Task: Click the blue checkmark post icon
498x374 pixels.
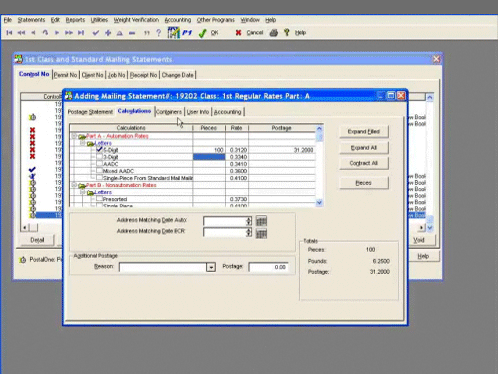Action: coord(96,33)
